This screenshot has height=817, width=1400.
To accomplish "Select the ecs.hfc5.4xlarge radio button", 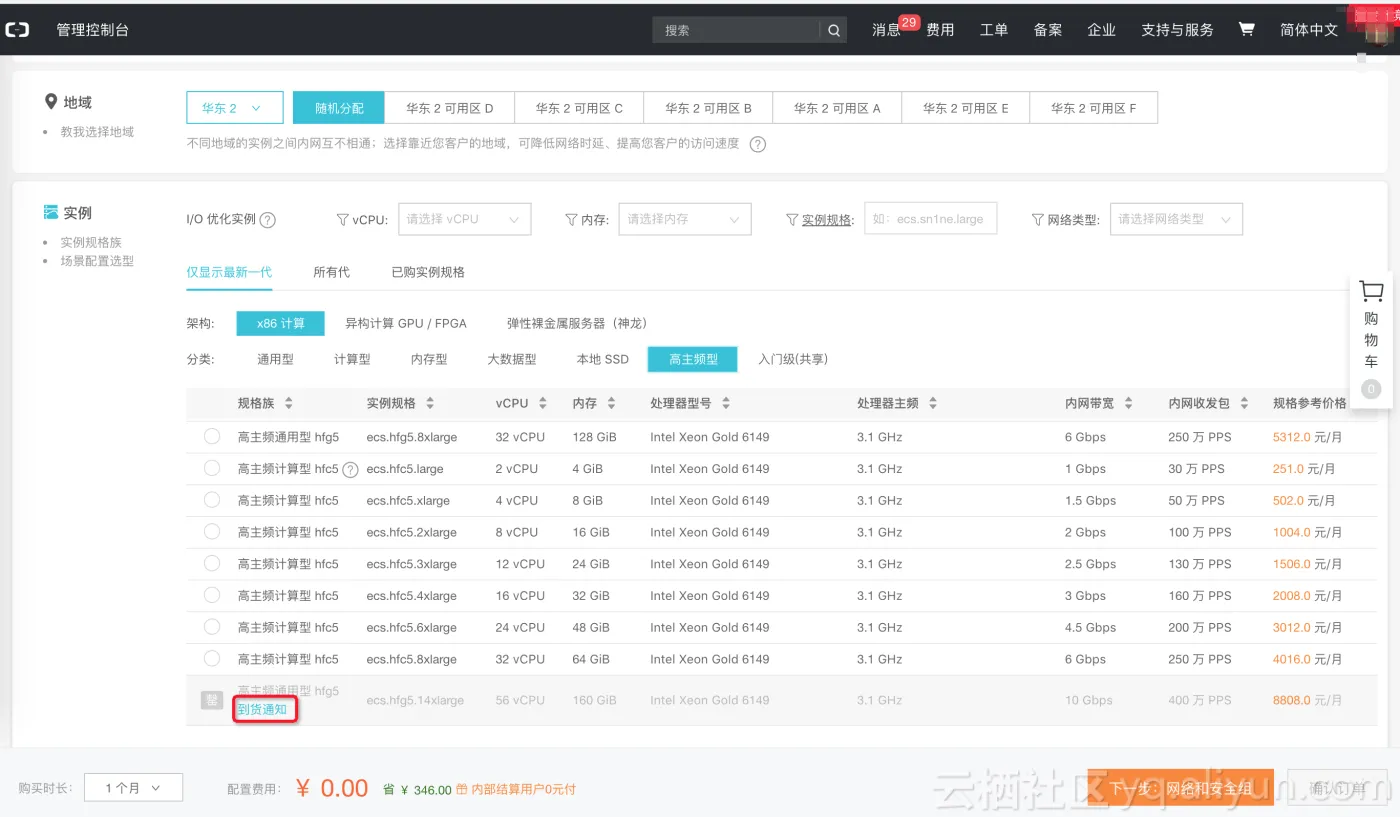I will point(212,595).
